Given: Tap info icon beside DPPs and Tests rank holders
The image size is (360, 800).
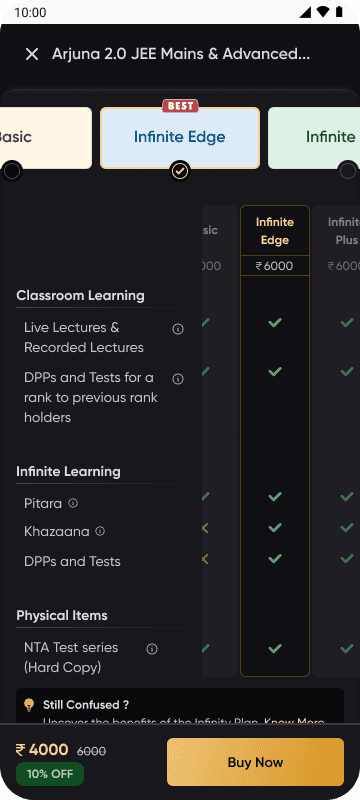Looking at the screenshot, I should [178, 379].
